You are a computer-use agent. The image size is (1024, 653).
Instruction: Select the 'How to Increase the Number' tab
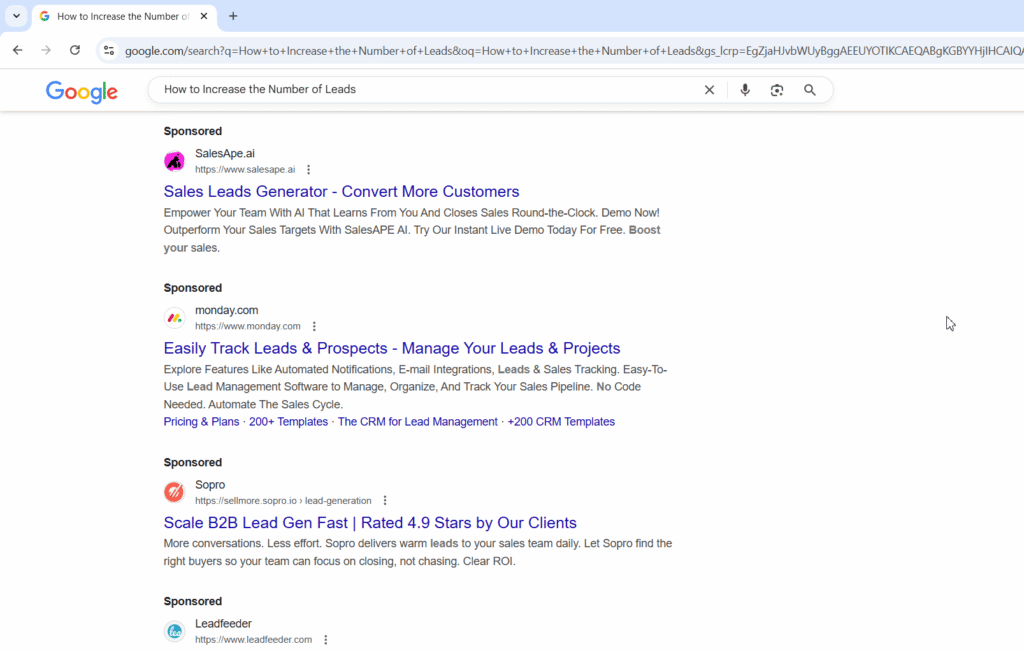coord(120,16)
